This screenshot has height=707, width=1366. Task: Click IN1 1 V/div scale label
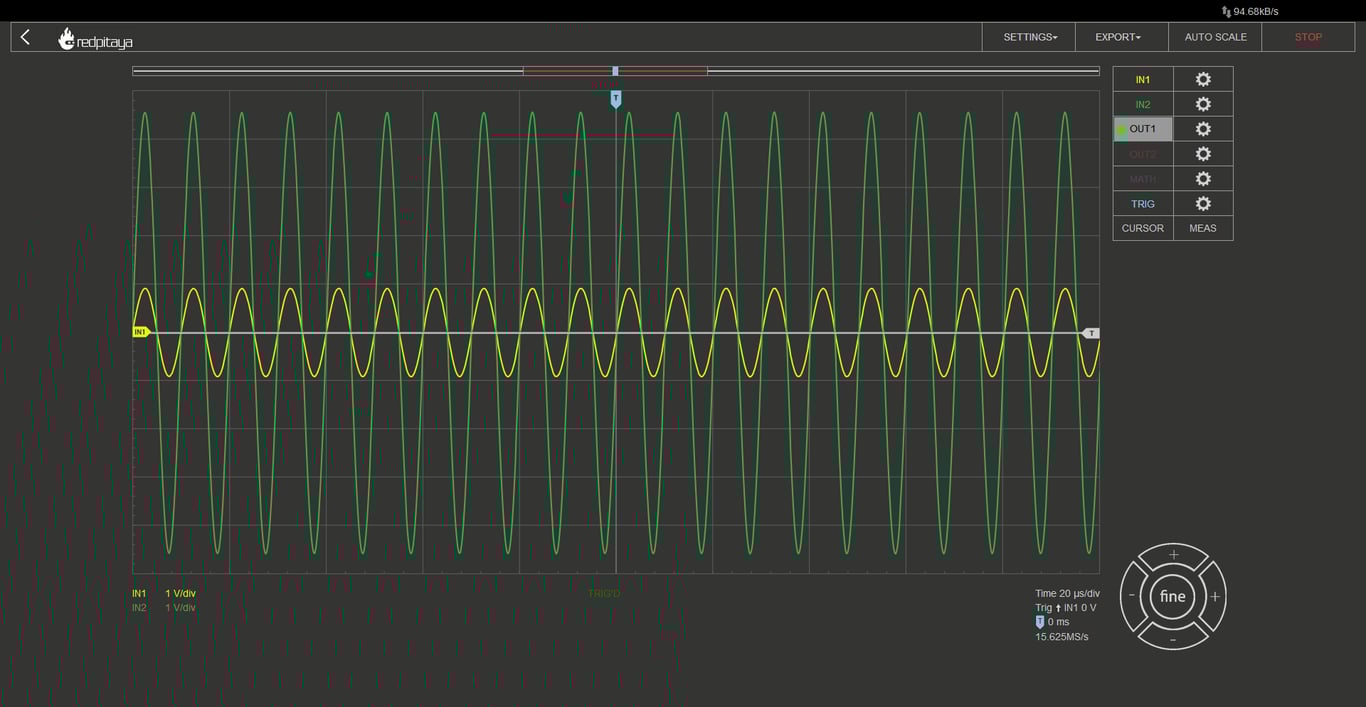[x=180, y=593]
